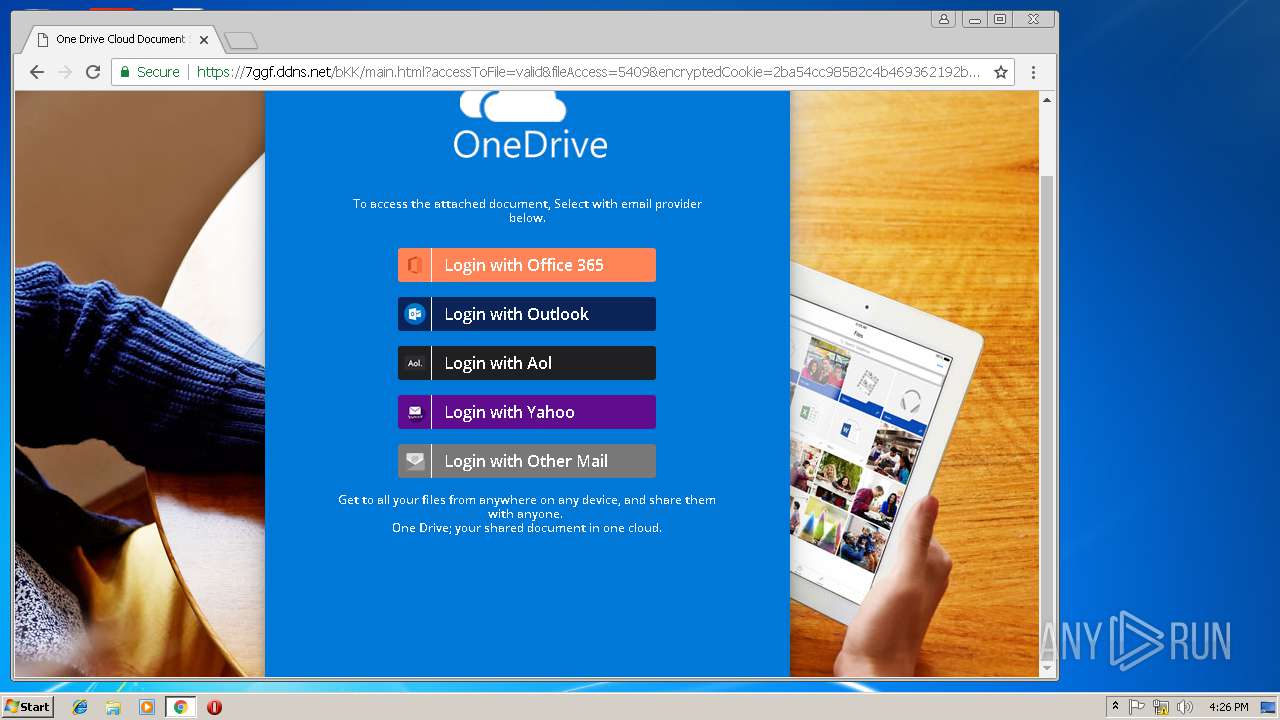Click the page scrollbar up arrow

tap(1047, 100)
